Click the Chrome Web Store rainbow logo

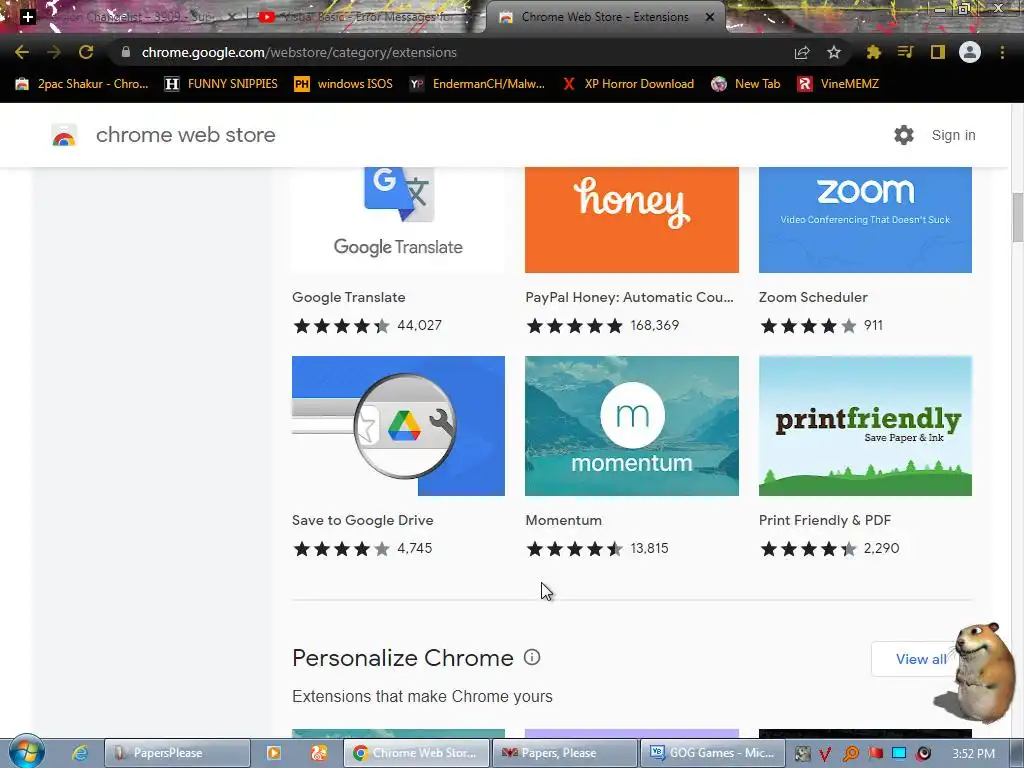pos(64,135)
